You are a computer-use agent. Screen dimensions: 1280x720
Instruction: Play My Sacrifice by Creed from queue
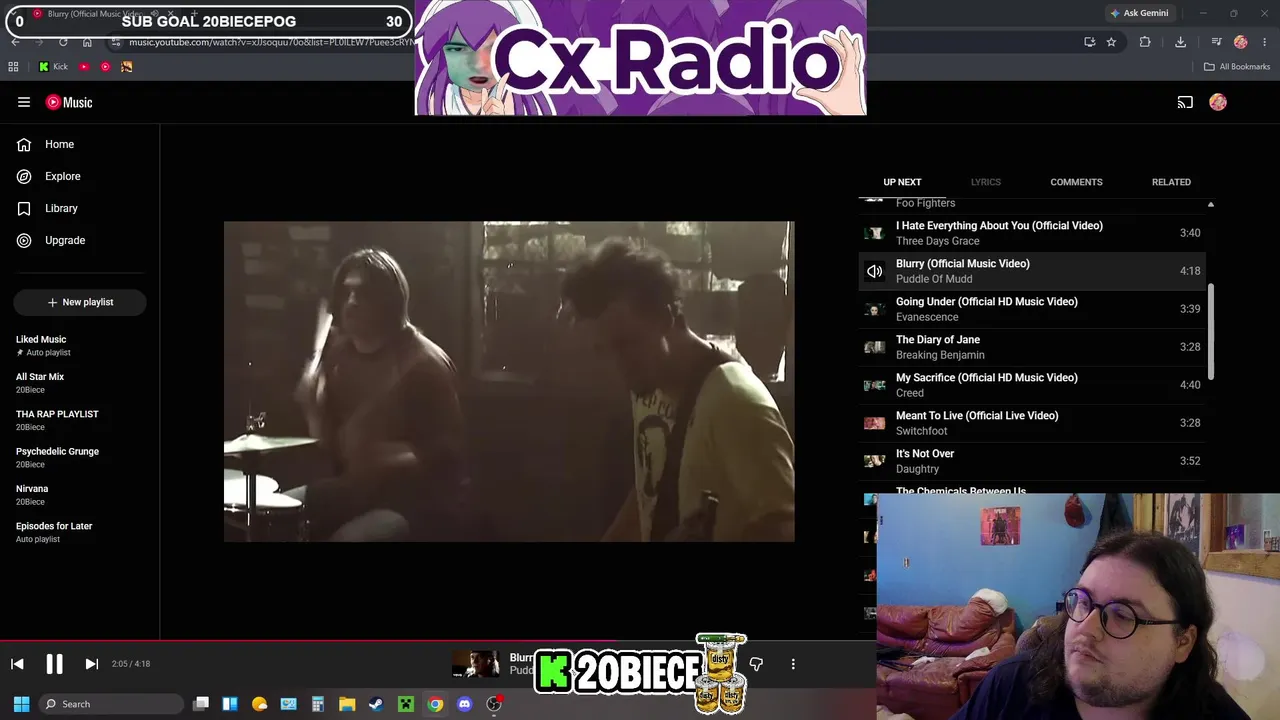click(x=1031, y=385)
